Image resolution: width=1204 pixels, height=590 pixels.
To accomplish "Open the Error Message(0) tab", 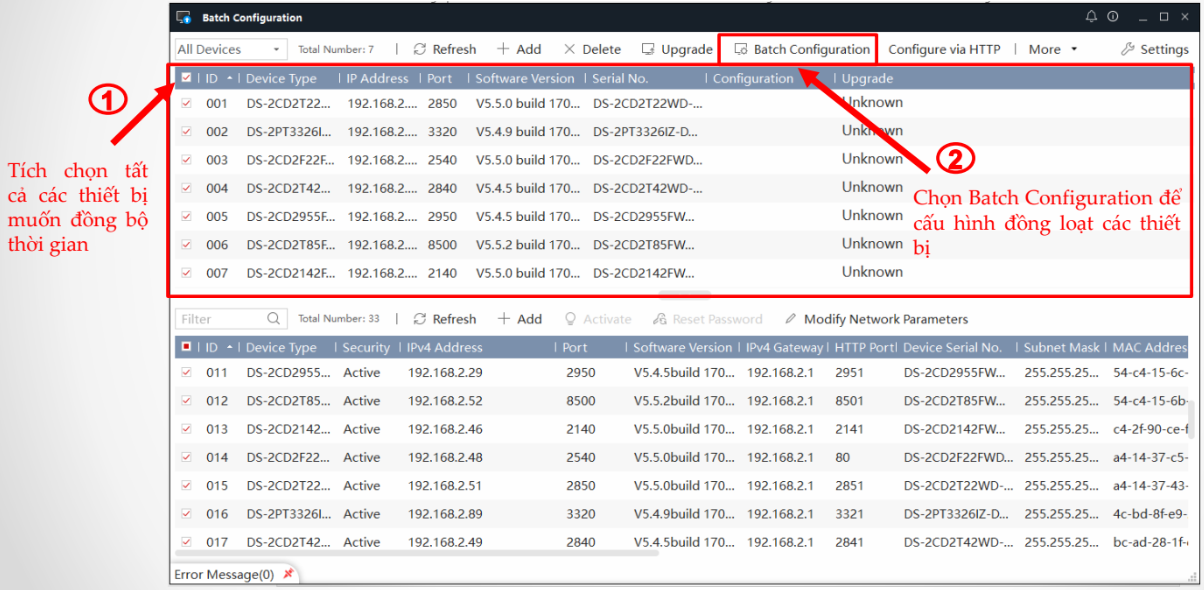I will coord(224,574).
